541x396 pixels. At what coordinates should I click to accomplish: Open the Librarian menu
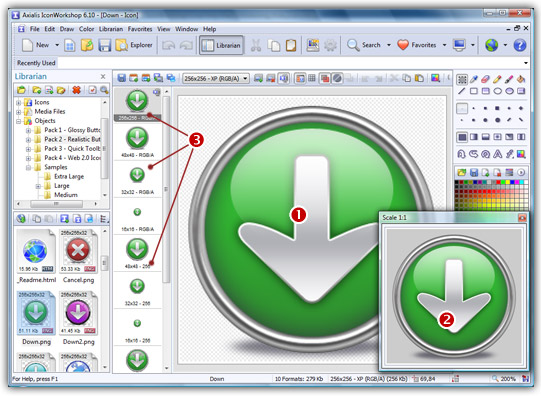111,29
